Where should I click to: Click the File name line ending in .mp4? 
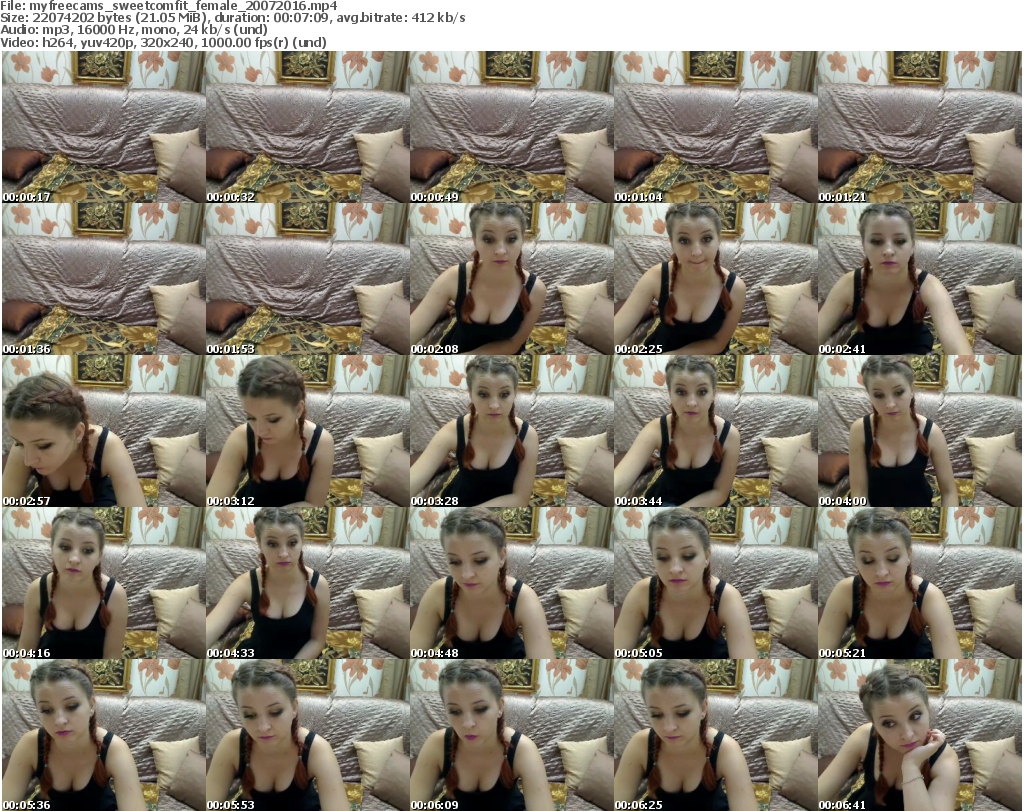[168, 6]
